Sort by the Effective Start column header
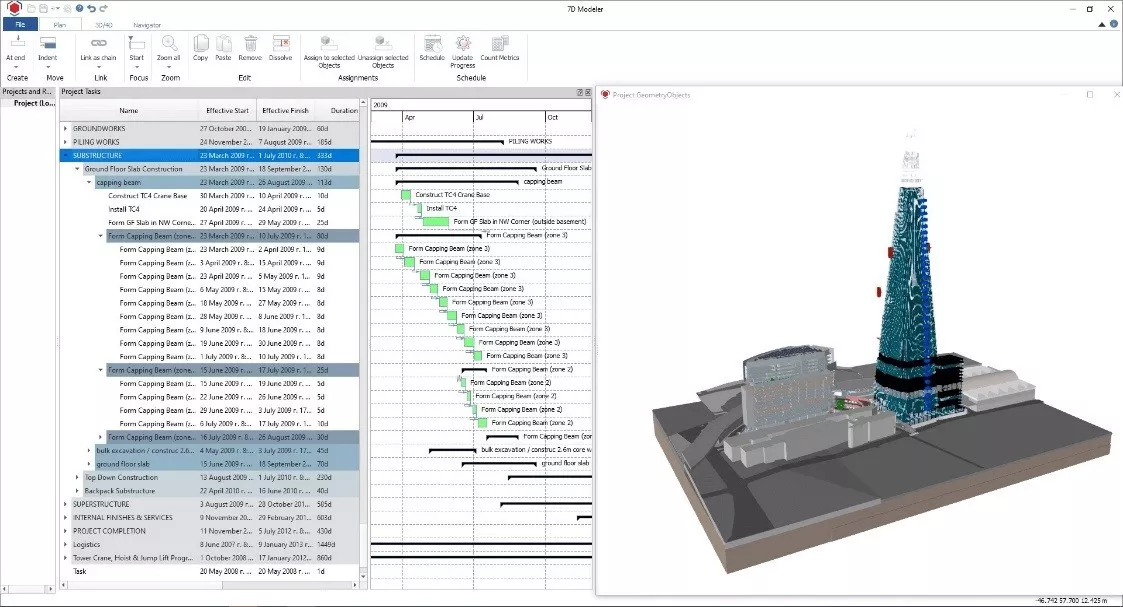Screen dimensions: 1123x607 [x=226, y=111]
